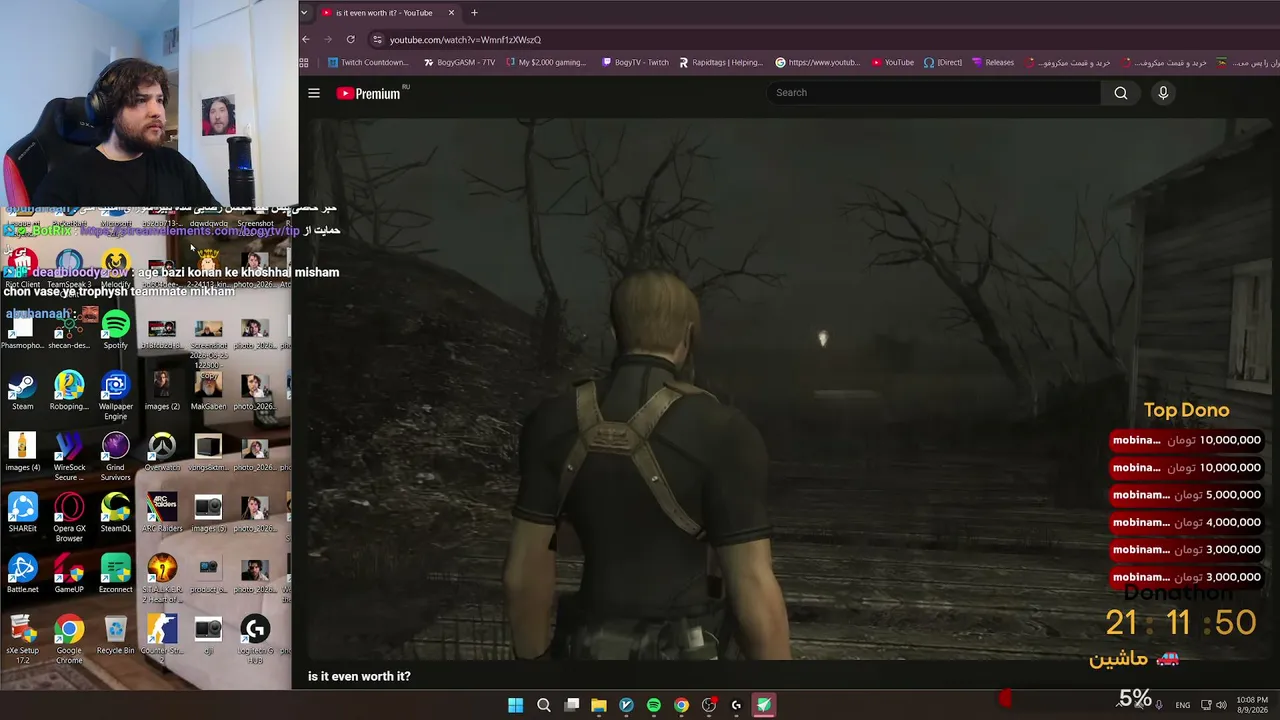This screenshot has height=720, width=1280.
Task: Select the S.T.A.L.K.E.R. 2 desktop shortcut
Action: [x=162, y=579]
